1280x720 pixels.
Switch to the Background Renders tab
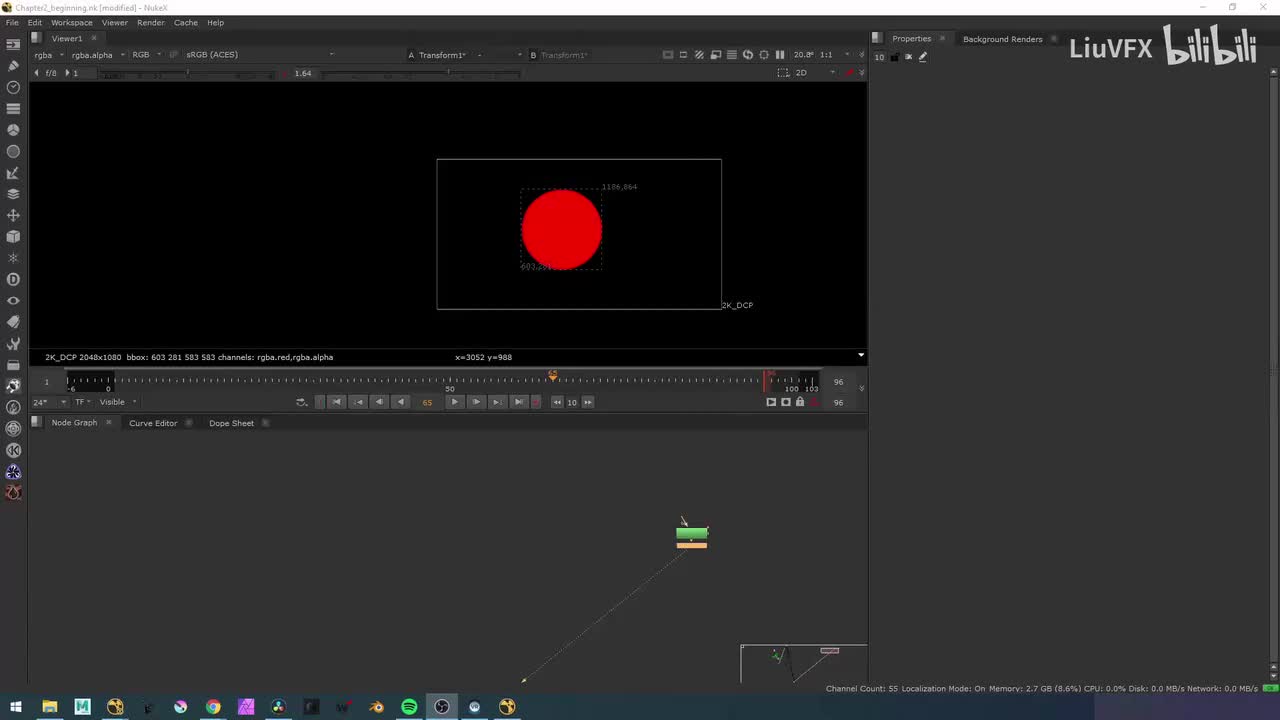click(x=1002, y=39)
